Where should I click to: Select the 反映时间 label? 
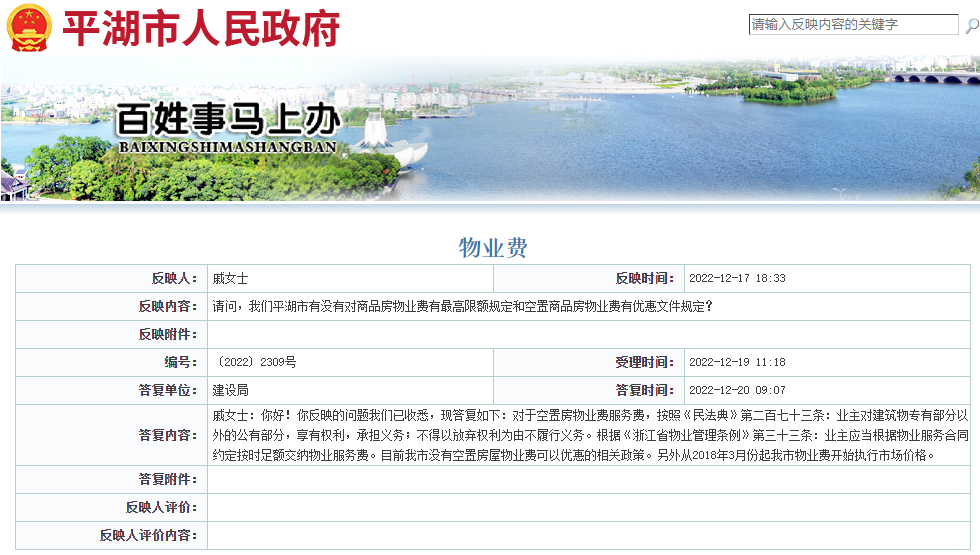(644, 278)
